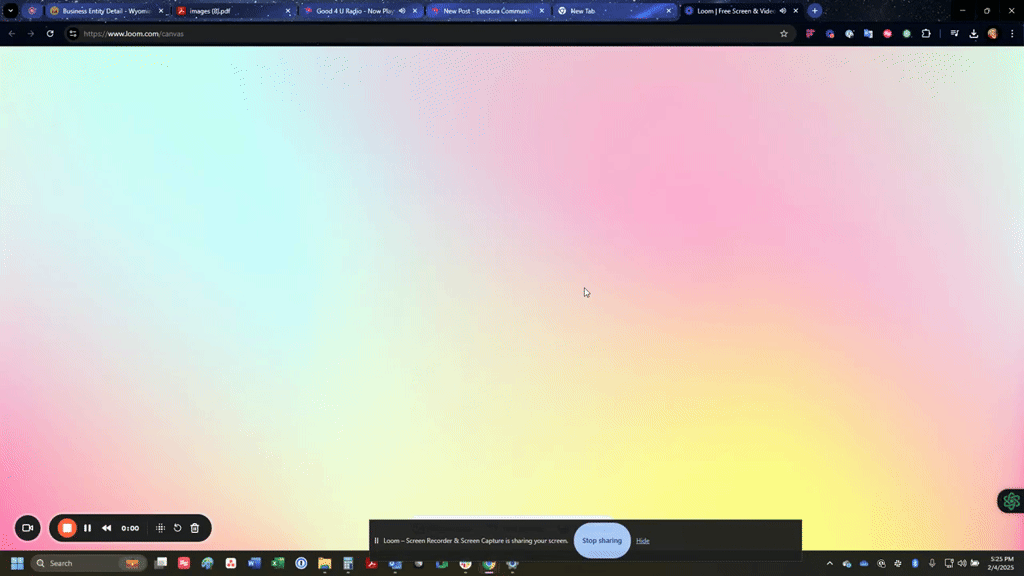Click the microphone tray icon
The width and height of the screenshot is (1024, 576).
[932, 563]
